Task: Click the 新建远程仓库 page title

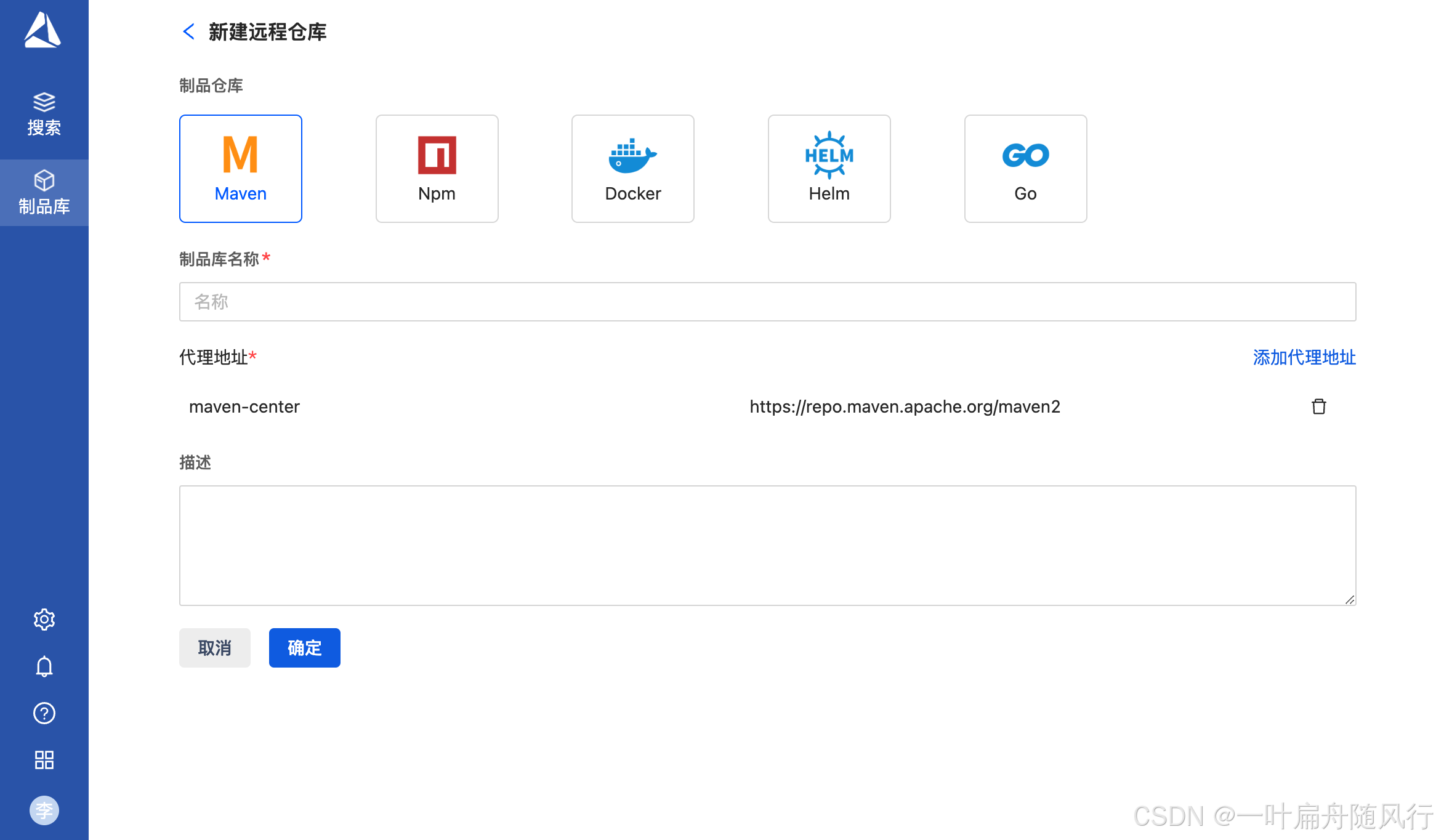Action: coord(268,32)
